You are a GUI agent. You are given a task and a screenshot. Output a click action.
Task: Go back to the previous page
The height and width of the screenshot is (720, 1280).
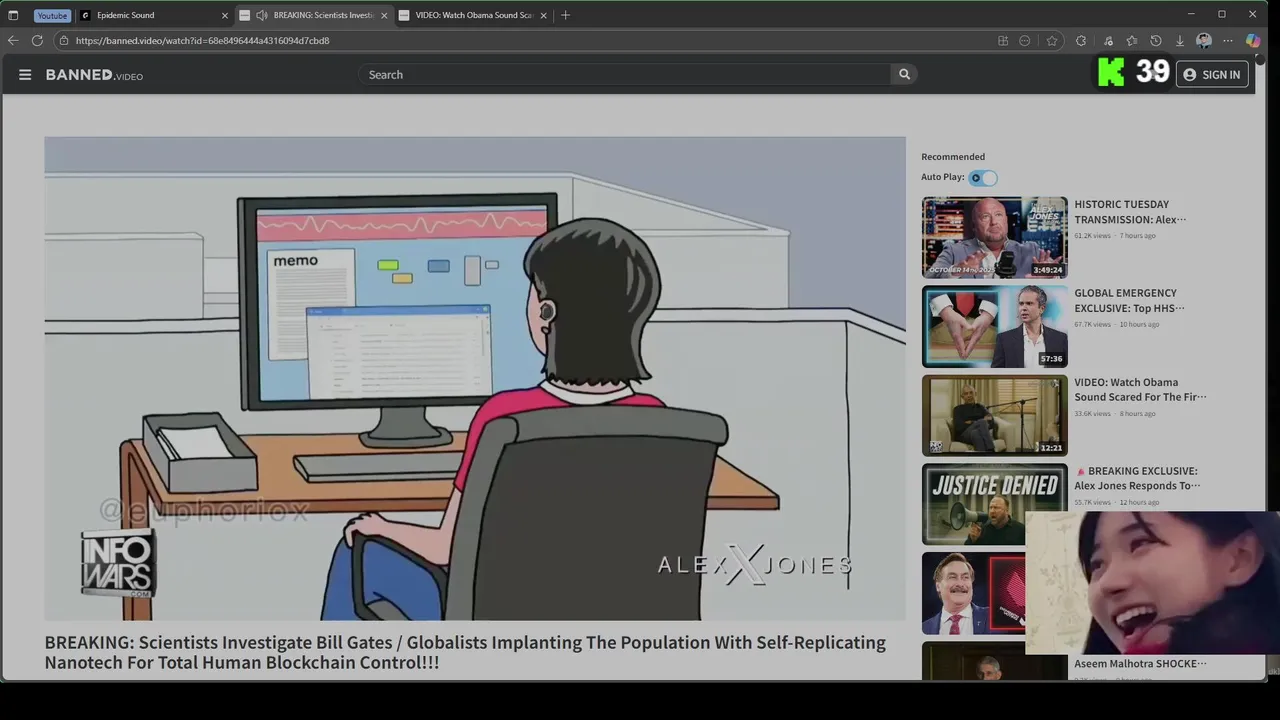(x=13, y=41)
